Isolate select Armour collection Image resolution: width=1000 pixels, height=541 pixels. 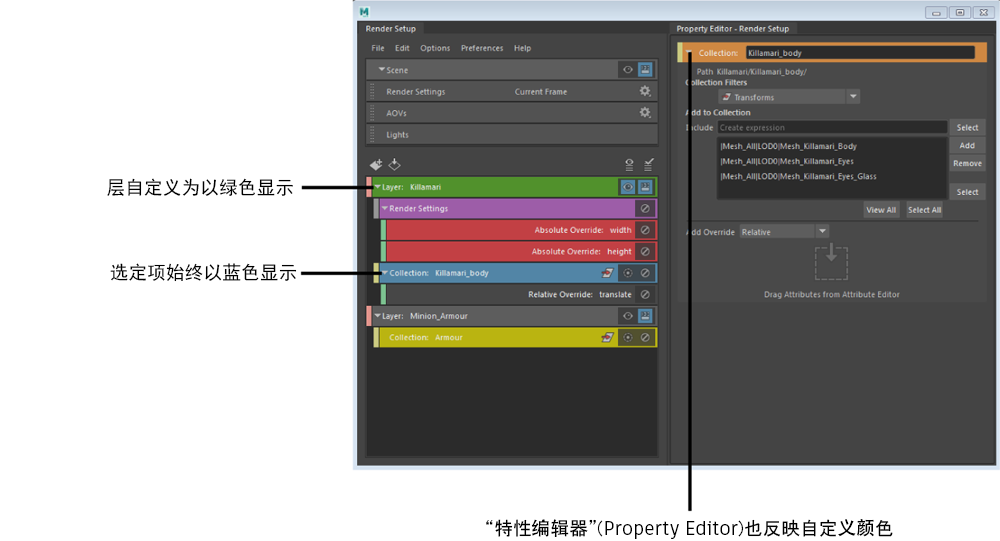pyautogui.click(x=628, y=337)
